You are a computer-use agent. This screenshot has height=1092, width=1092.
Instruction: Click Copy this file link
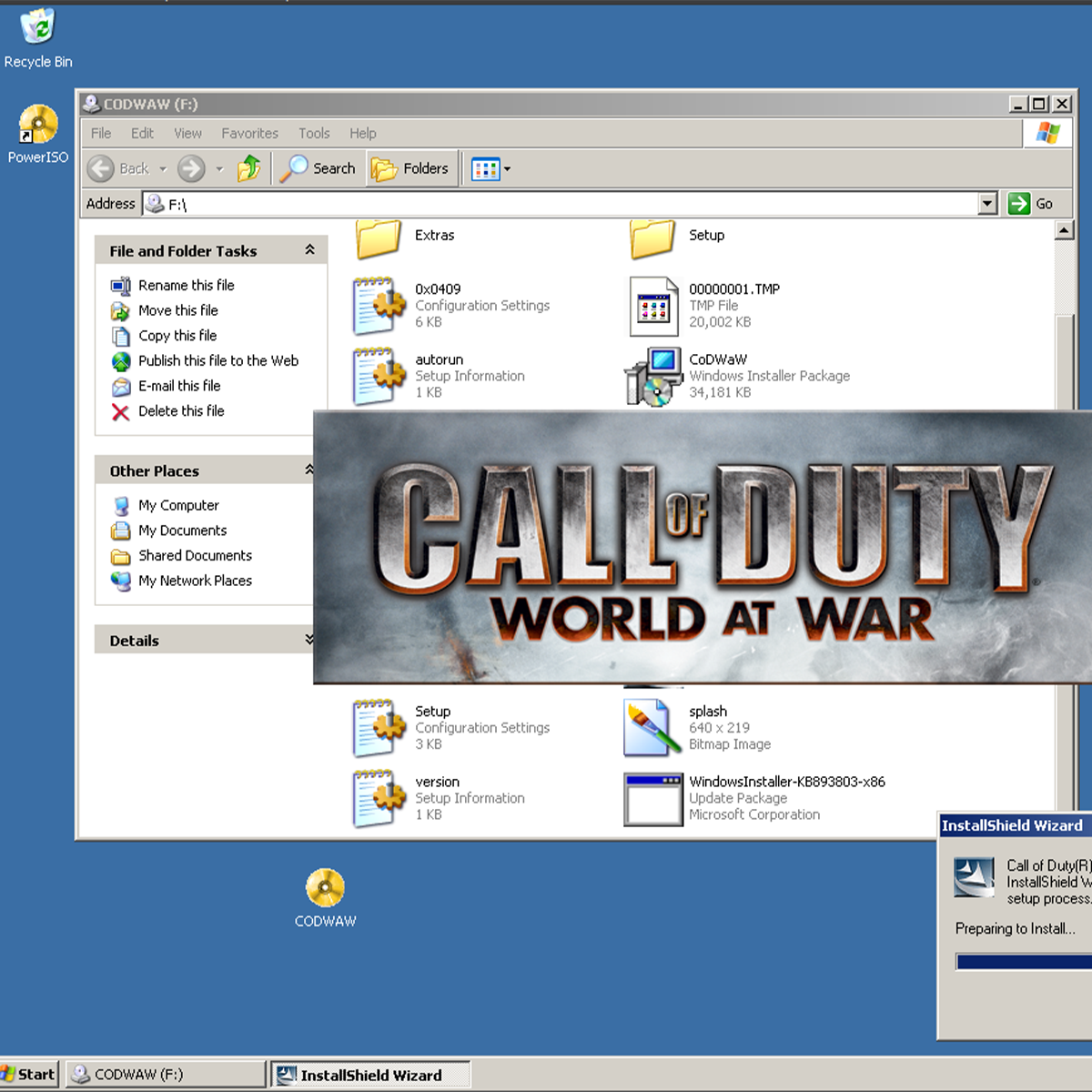177,336
